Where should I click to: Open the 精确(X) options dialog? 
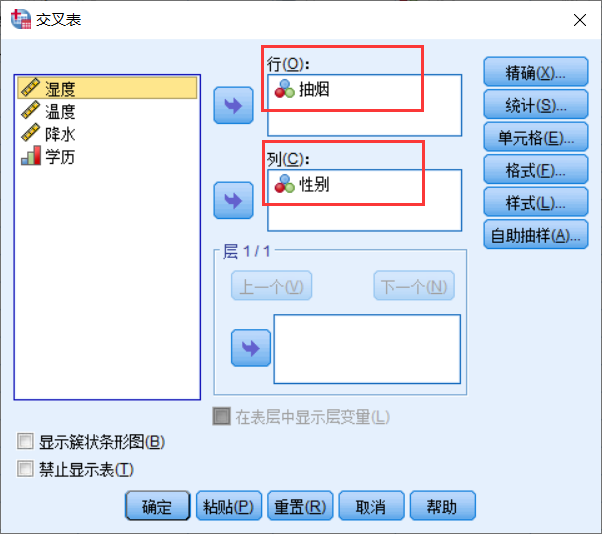point(536,72)
